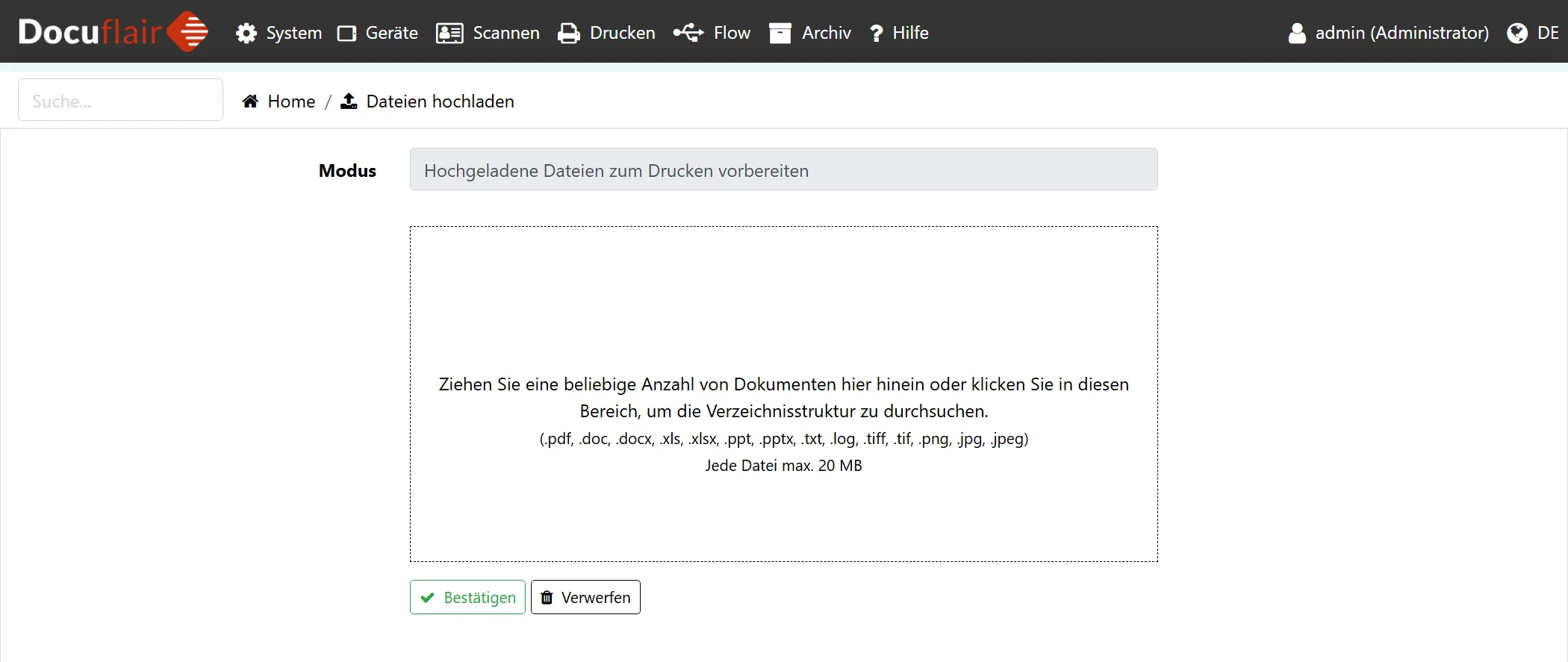Click the Archiv box icon
Screen dimensions: 1568x662
pos(780,34)
